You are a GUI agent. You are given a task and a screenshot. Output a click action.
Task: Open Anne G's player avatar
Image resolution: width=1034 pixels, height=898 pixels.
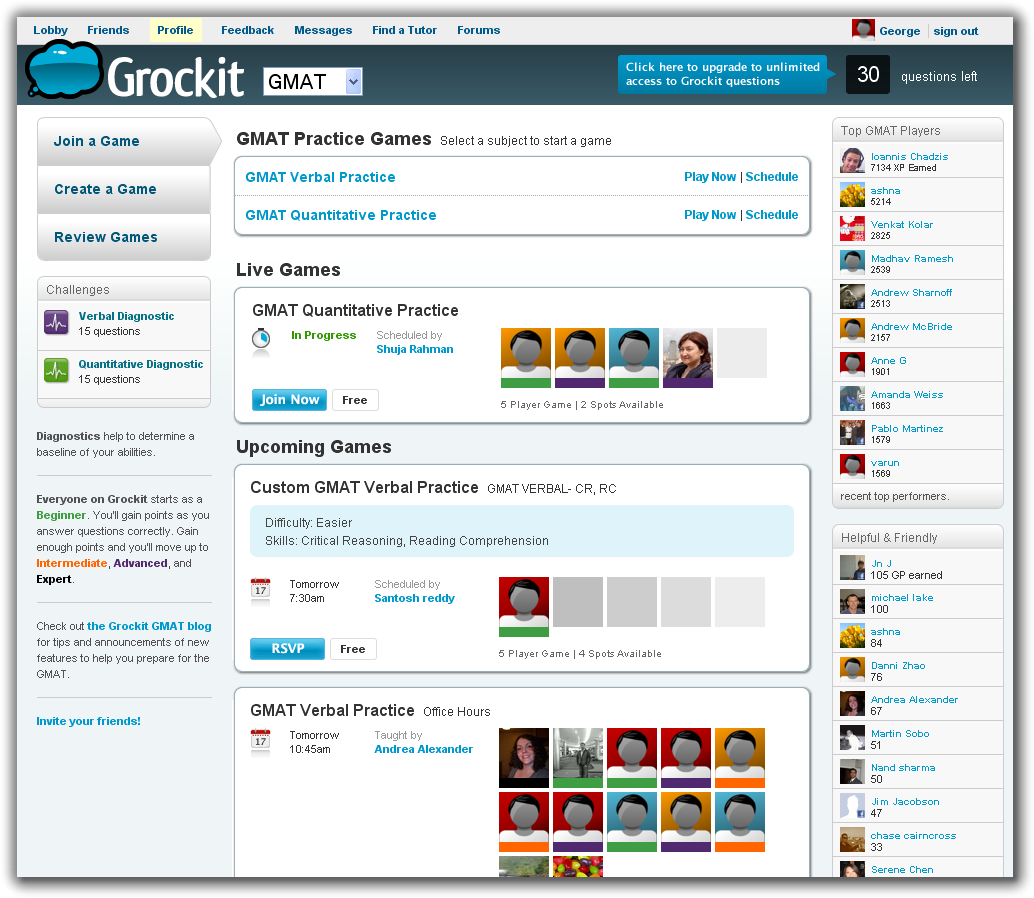coord(852,365)
